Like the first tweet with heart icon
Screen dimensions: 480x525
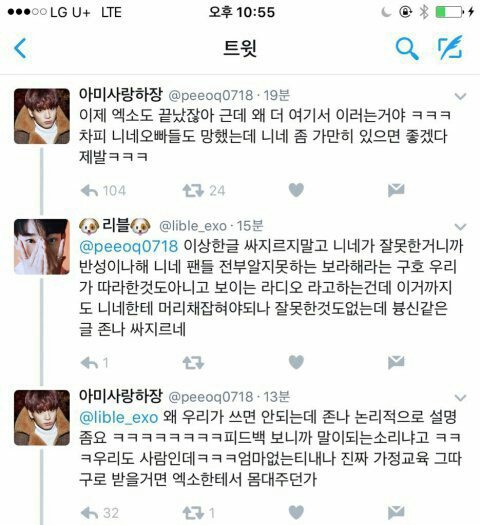[296, 190]
